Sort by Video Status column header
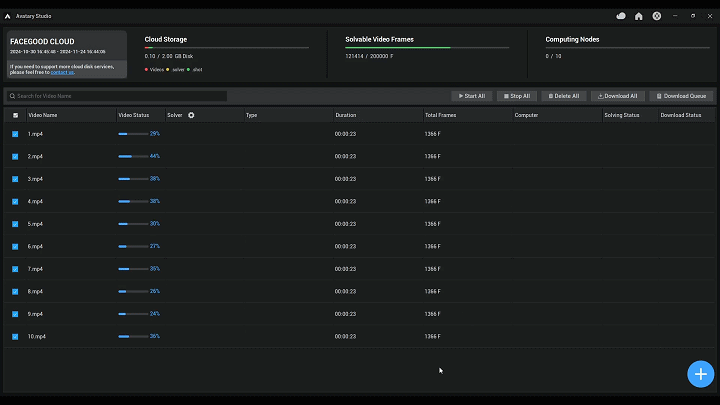 tap(134, 115)
